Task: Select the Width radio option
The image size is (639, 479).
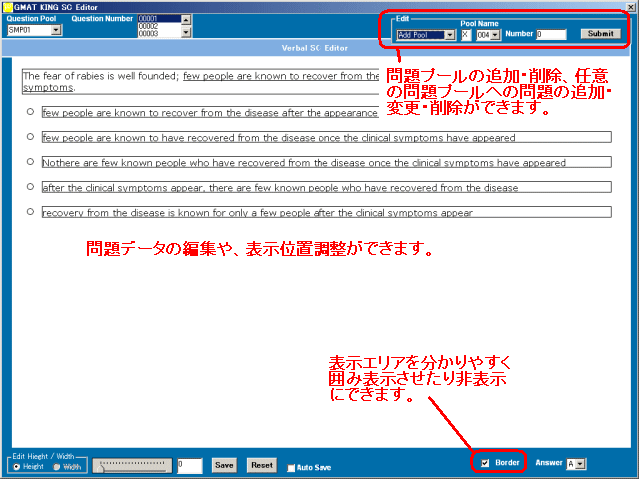Action: [55, 466]
